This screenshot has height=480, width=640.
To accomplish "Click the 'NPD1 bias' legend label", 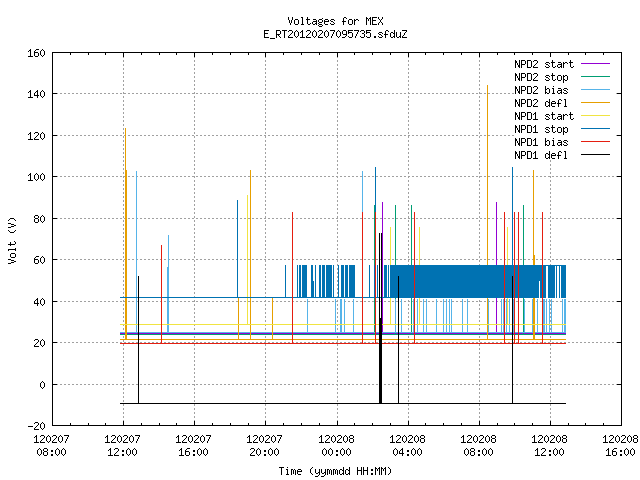I will [541, 142].
